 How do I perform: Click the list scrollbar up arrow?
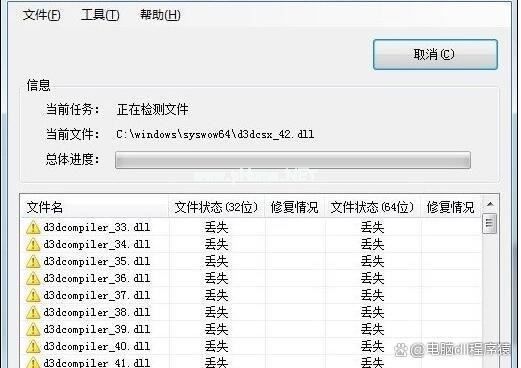pos(490,204)
